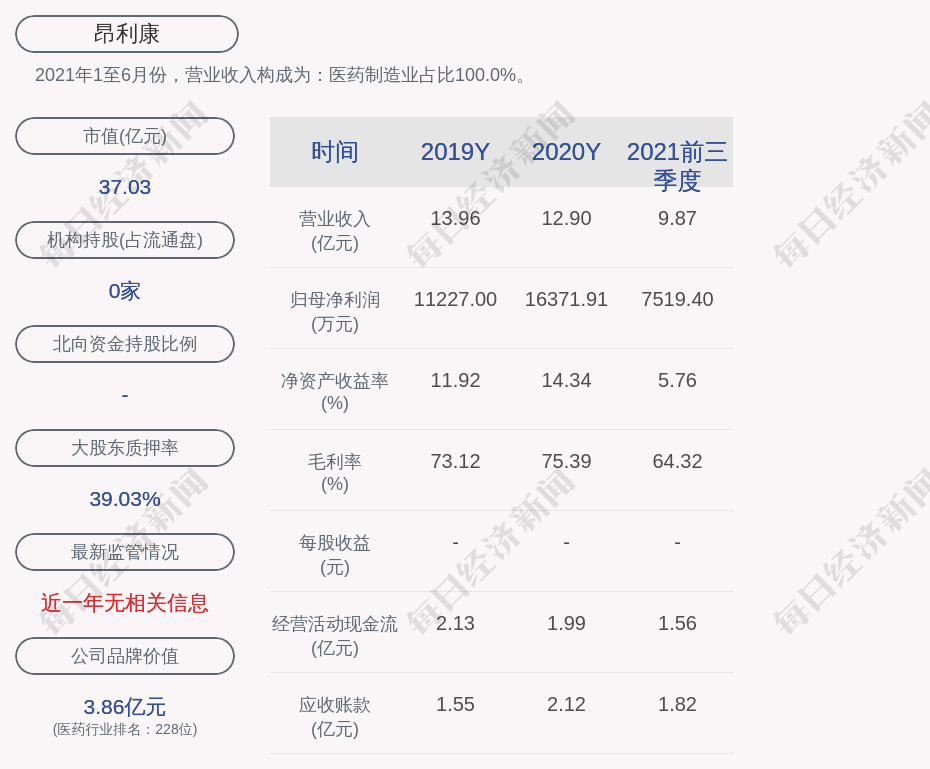The image size is (930, 769).
Task: Select the 归母净利润(万元) row label
Action: [334, 311]
